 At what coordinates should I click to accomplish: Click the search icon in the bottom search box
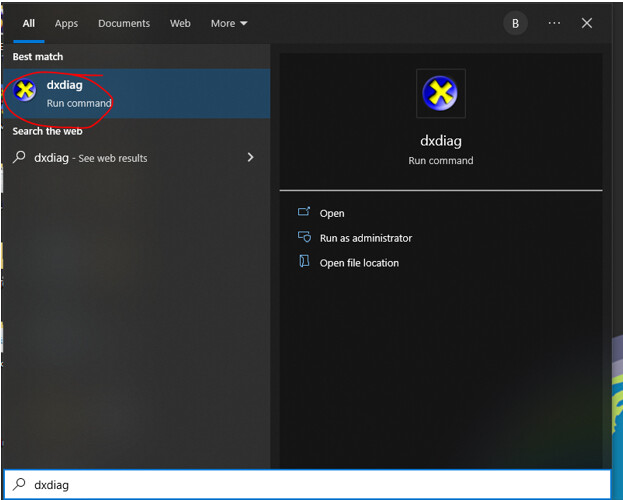[19, 485]
